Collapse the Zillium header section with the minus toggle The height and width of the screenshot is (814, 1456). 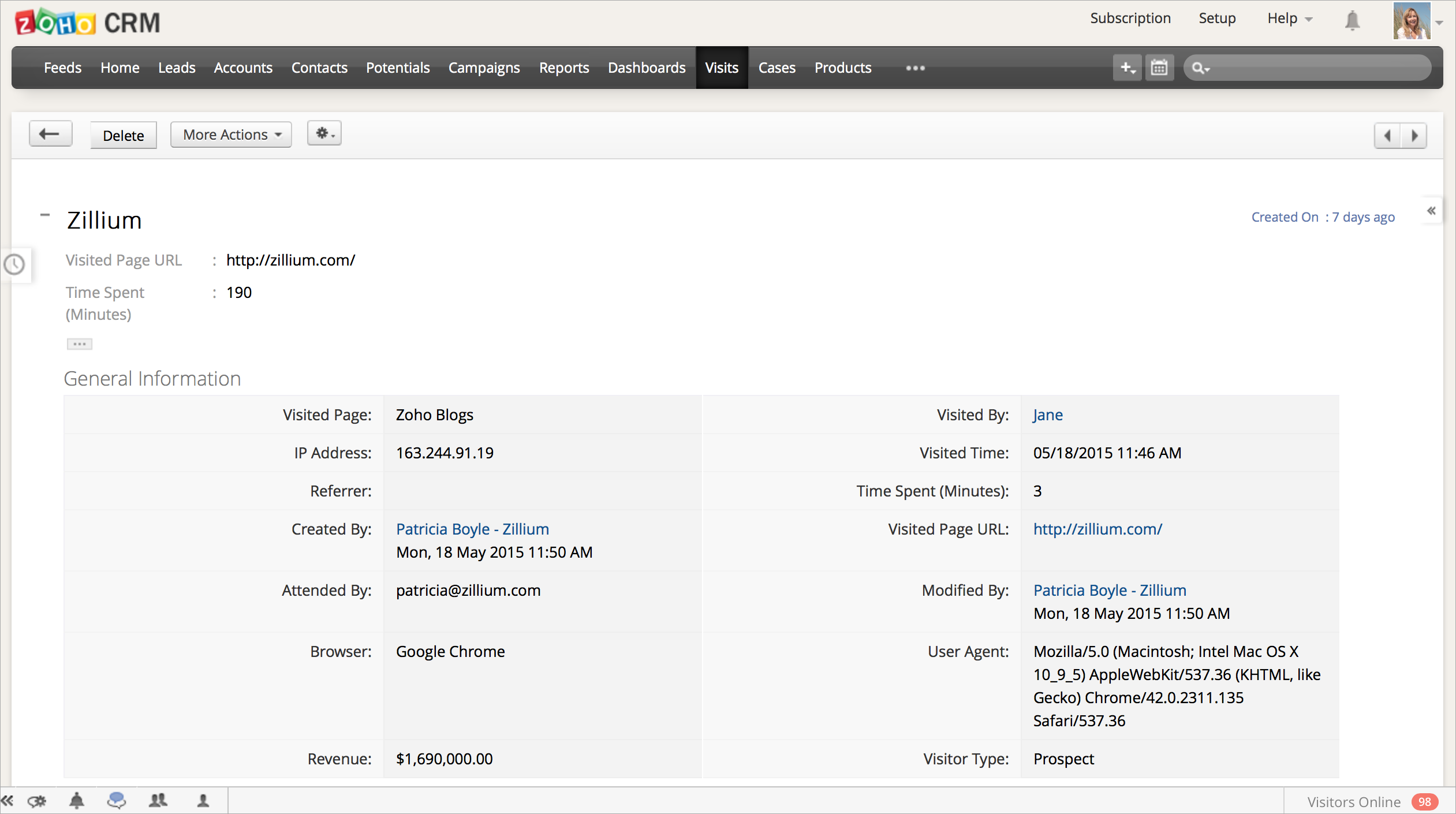coord(45,215)
